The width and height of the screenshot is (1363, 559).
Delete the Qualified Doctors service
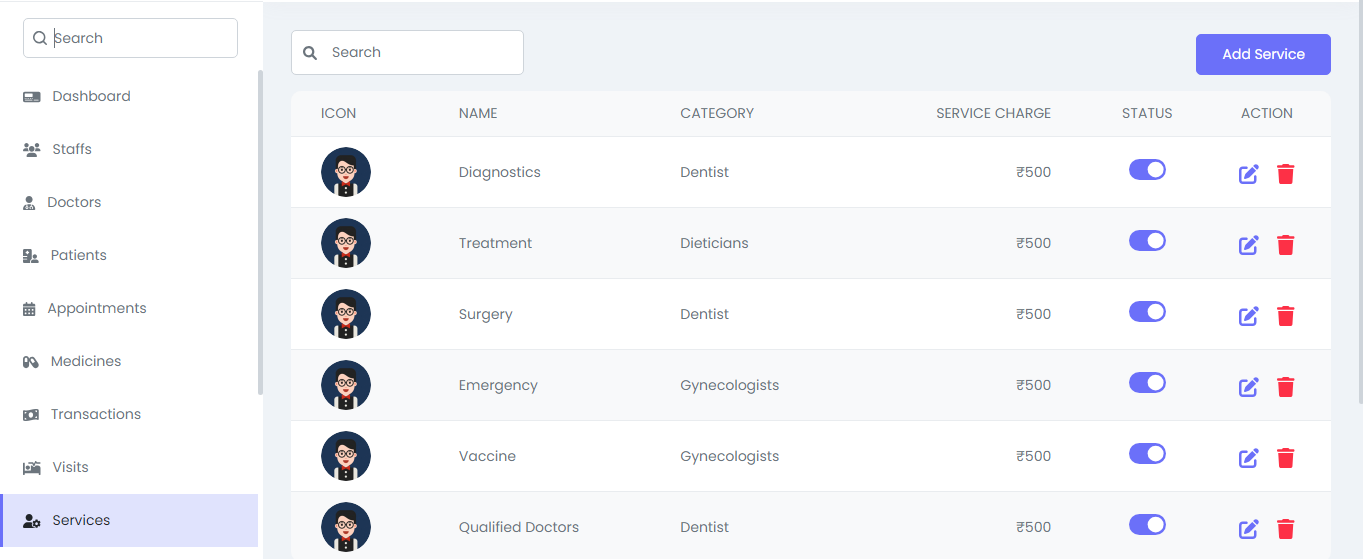(1285, 529)
